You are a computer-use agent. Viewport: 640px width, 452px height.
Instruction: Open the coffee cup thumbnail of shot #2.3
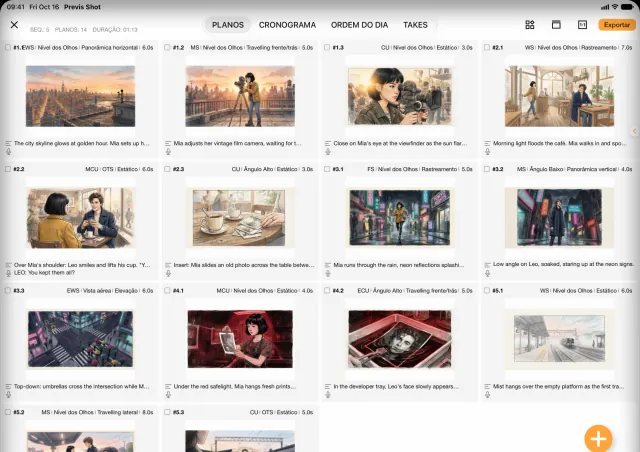(239, 218)
